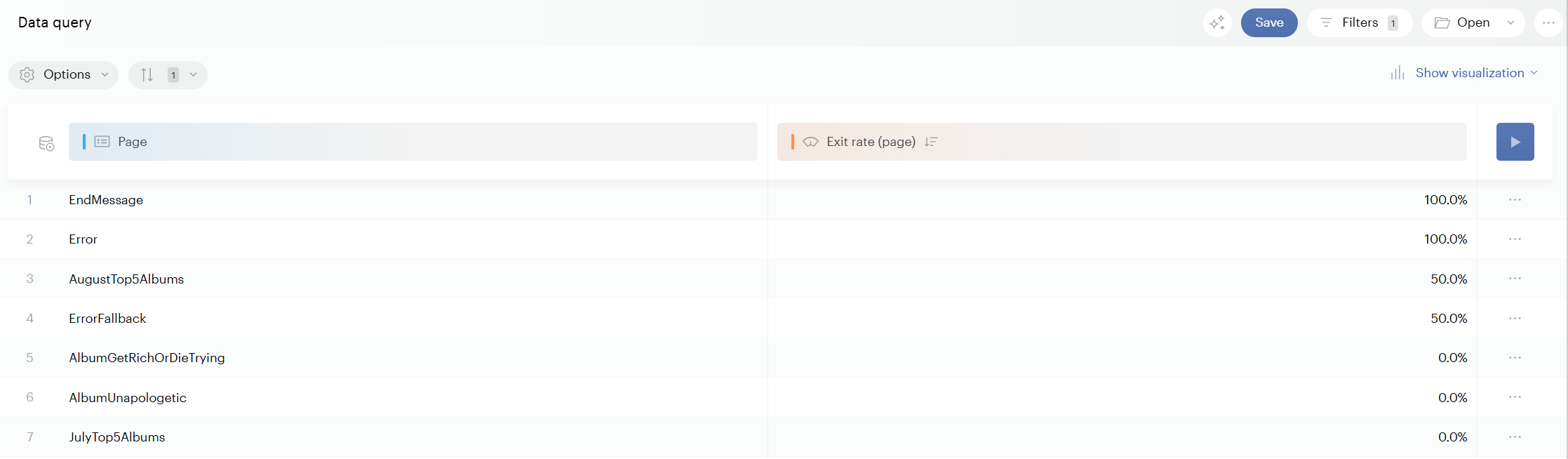The image size is (1568, 459).
Task: Click the Data query title
Action: coord(55,22)
